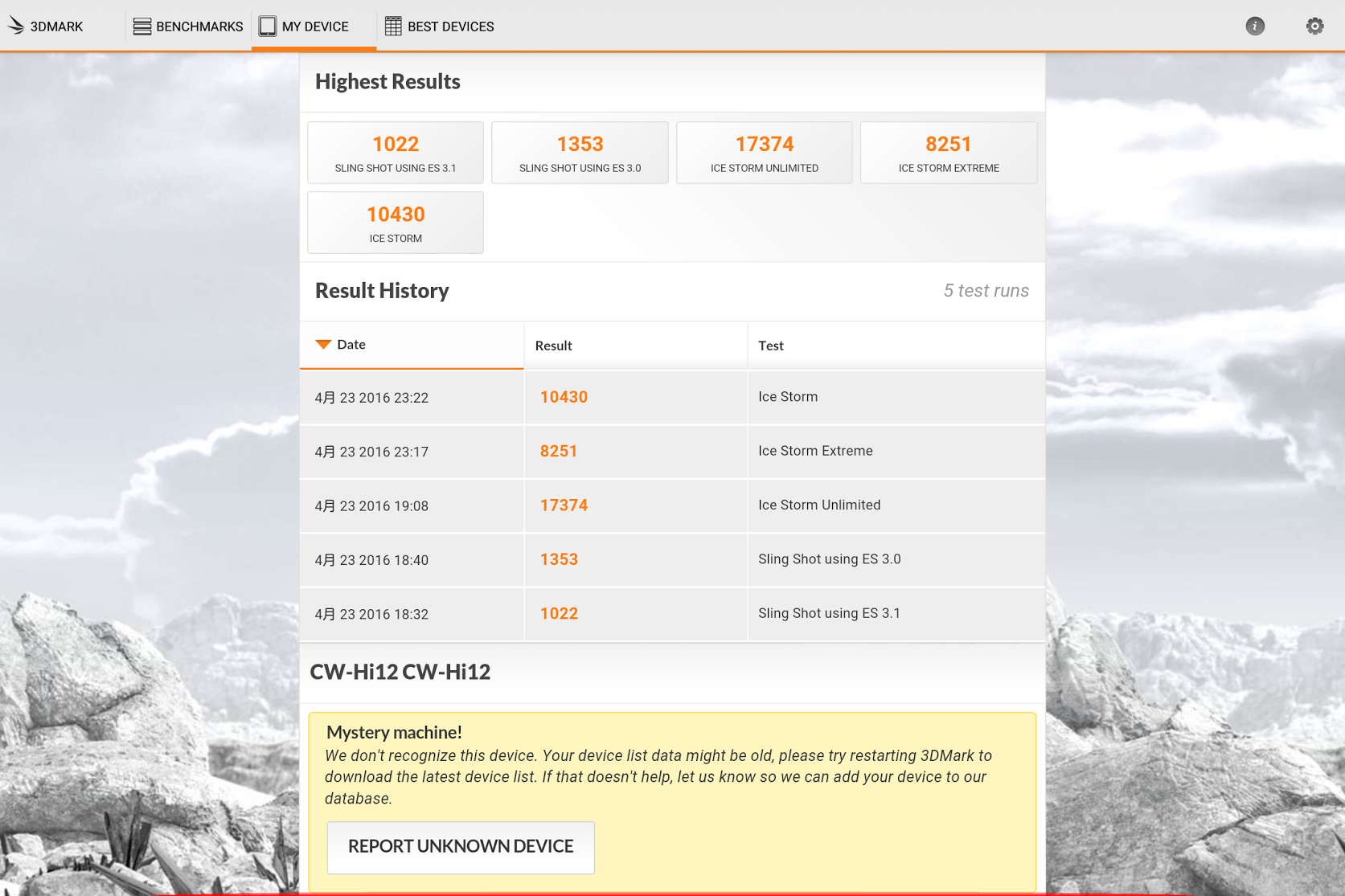Select the 4月 23 2016 18:40 row date
The width and height of the screenshot is (1345, 896).
[x=371, y=560]
